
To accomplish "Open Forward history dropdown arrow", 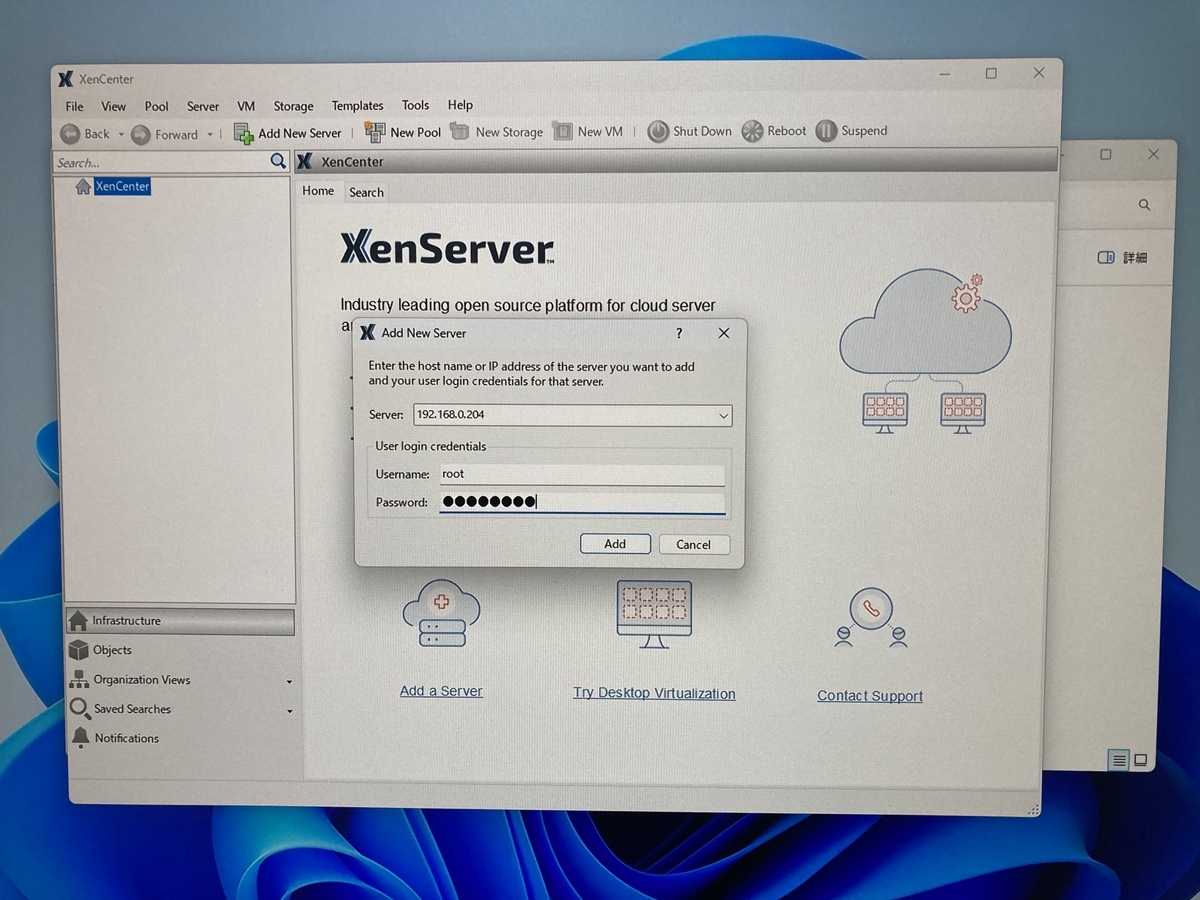I will tap(210, 134).
